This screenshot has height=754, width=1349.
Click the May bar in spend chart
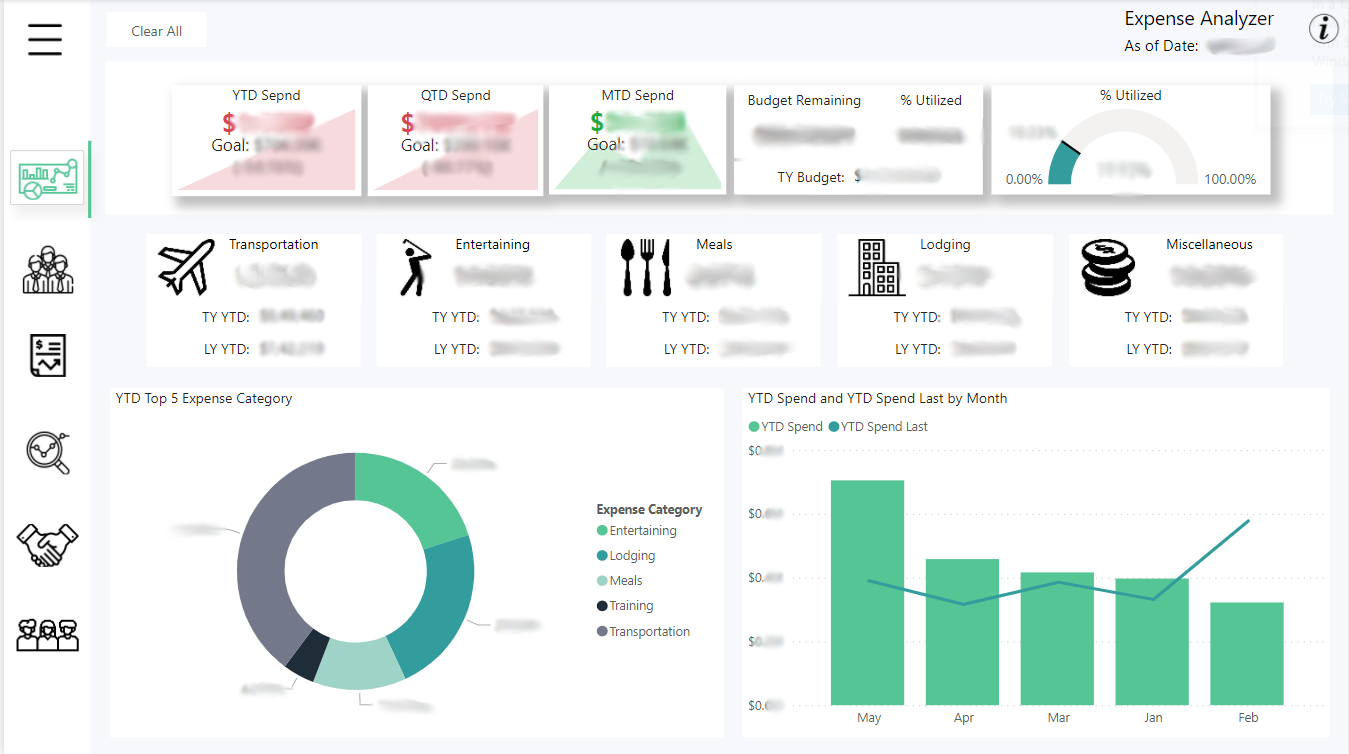[867, 592]
